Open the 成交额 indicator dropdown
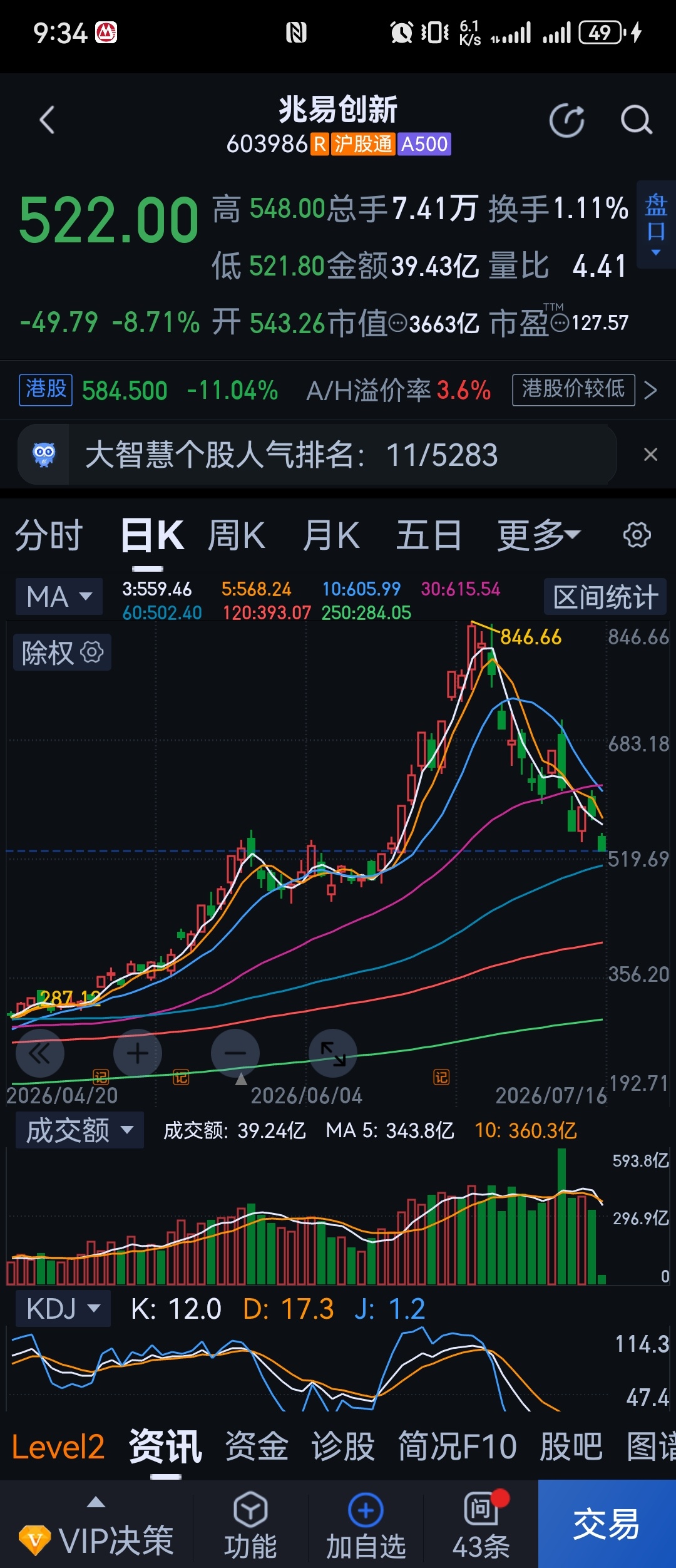This screenshot has height=1568, width=676. coord(79,1130)
